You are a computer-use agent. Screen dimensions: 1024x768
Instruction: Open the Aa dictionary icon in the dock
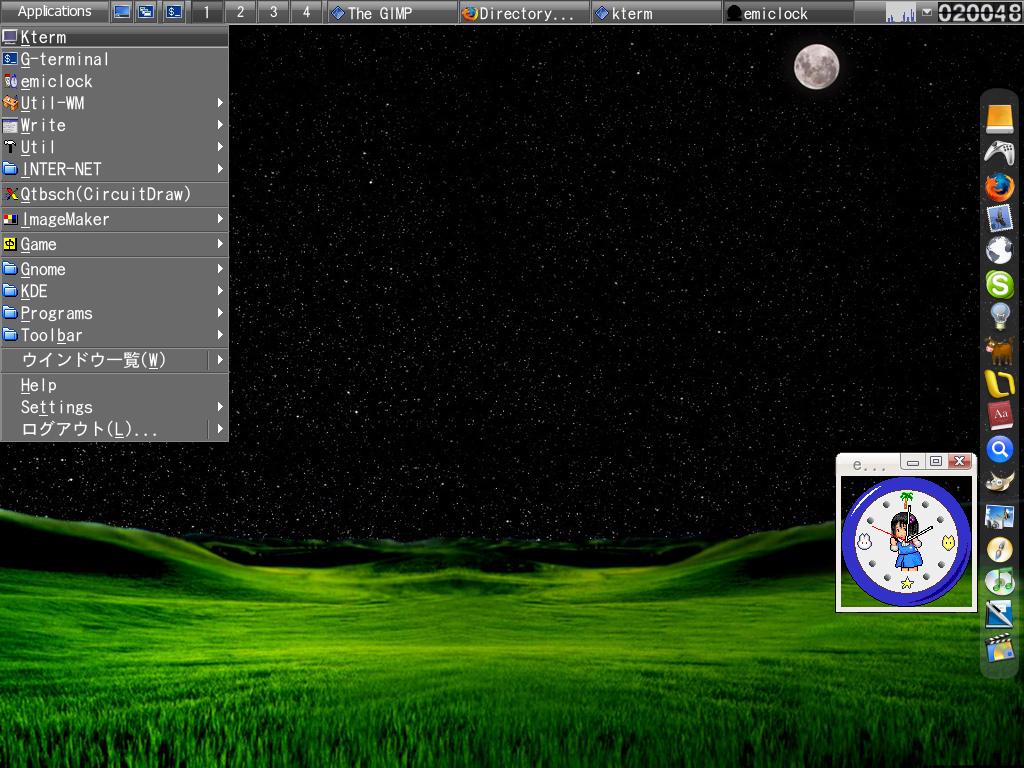1000,417
